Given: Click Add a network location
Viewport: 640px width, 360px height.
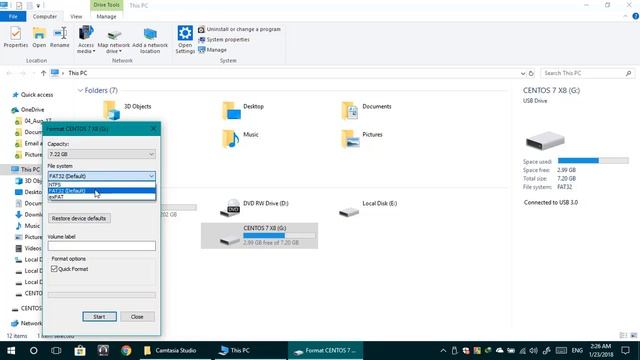Looking at the screenshot, I should [150, 40].
